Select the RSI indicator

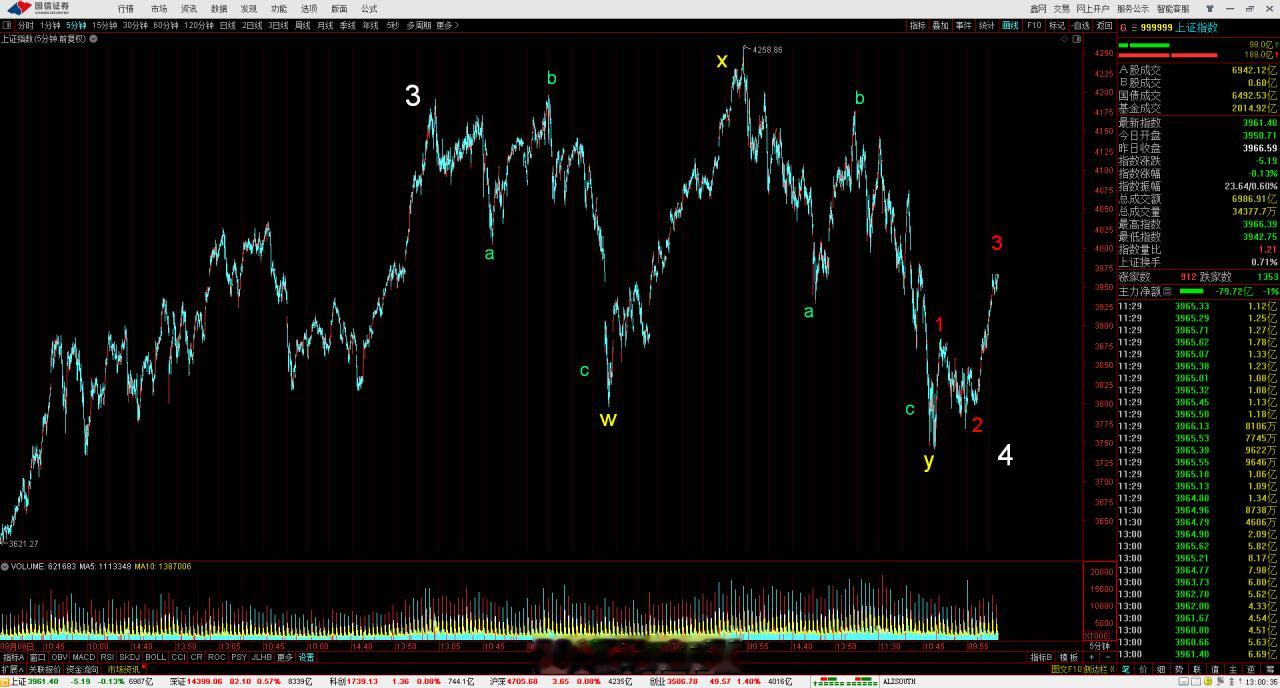(107, 657)
